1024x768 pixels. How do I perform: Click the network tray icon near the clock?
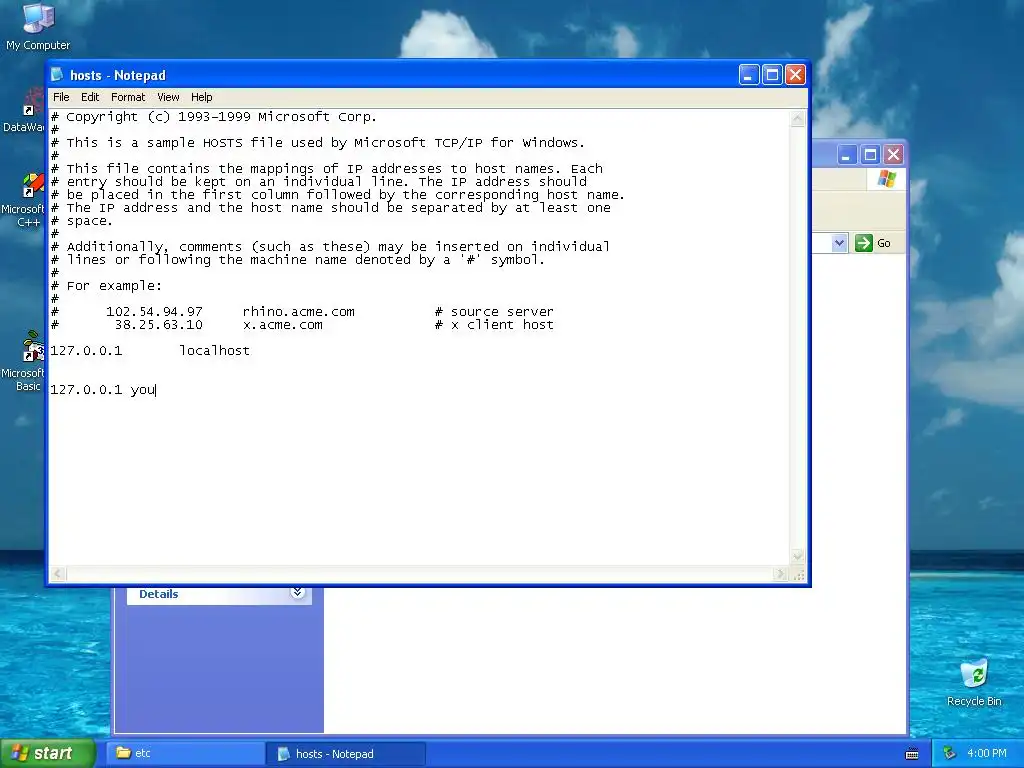tap(950, 753)
